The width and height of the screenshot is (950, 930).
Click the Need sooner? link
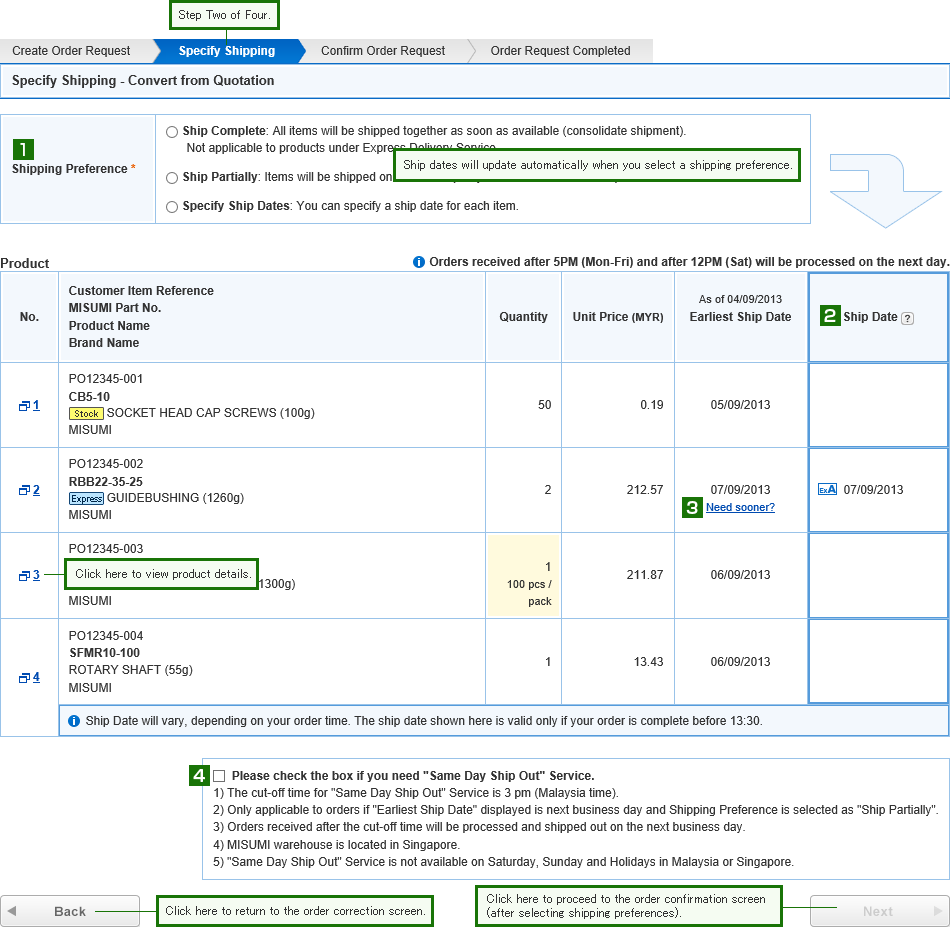coord(740,508)
